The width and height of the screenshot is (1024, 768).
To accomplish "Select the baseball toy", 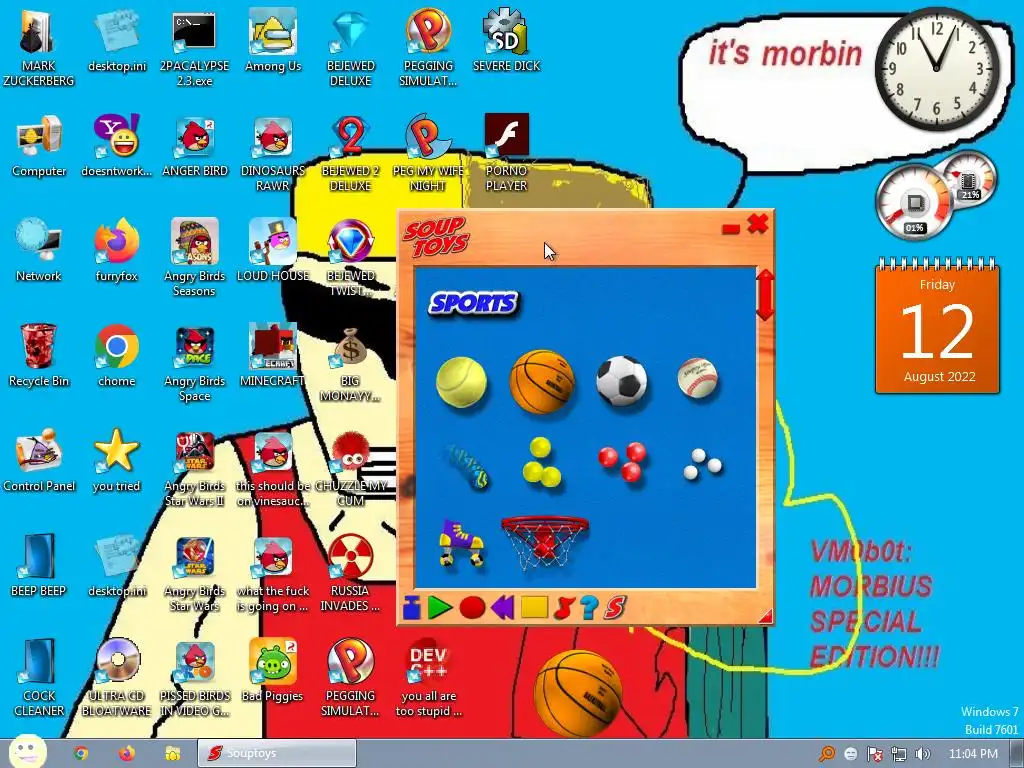I will (x=697, y=378).
